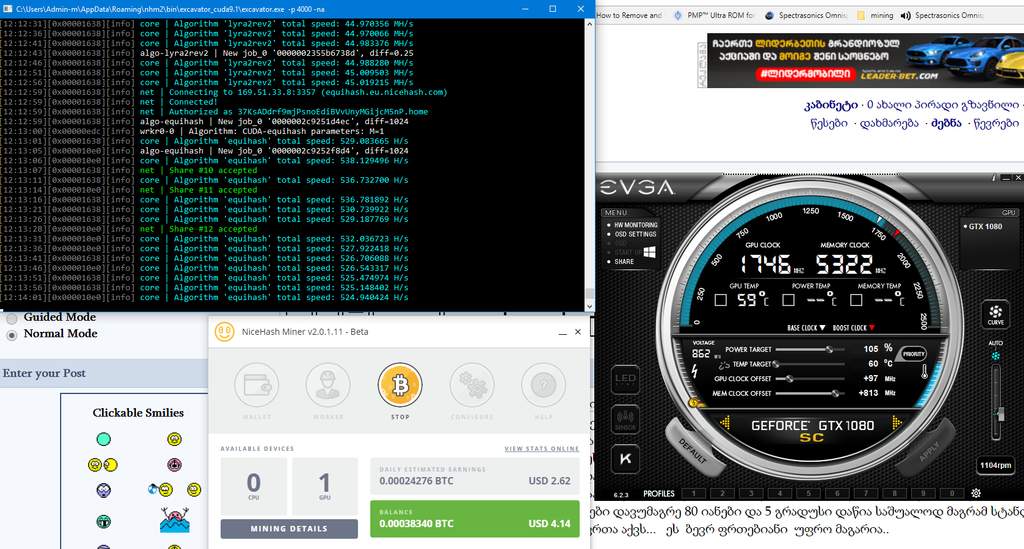Open the NiceHash Help icon

[x=543, y=385]
